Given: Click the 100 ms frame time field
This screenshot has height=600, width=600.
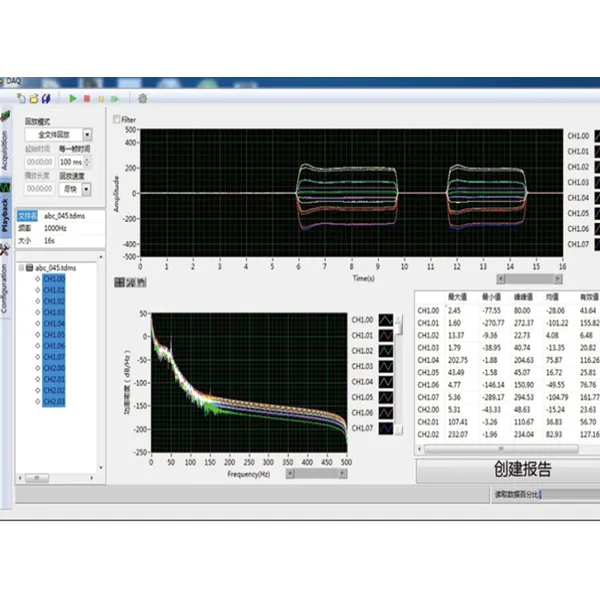Looking at the screenshot, I should point(71,162).
